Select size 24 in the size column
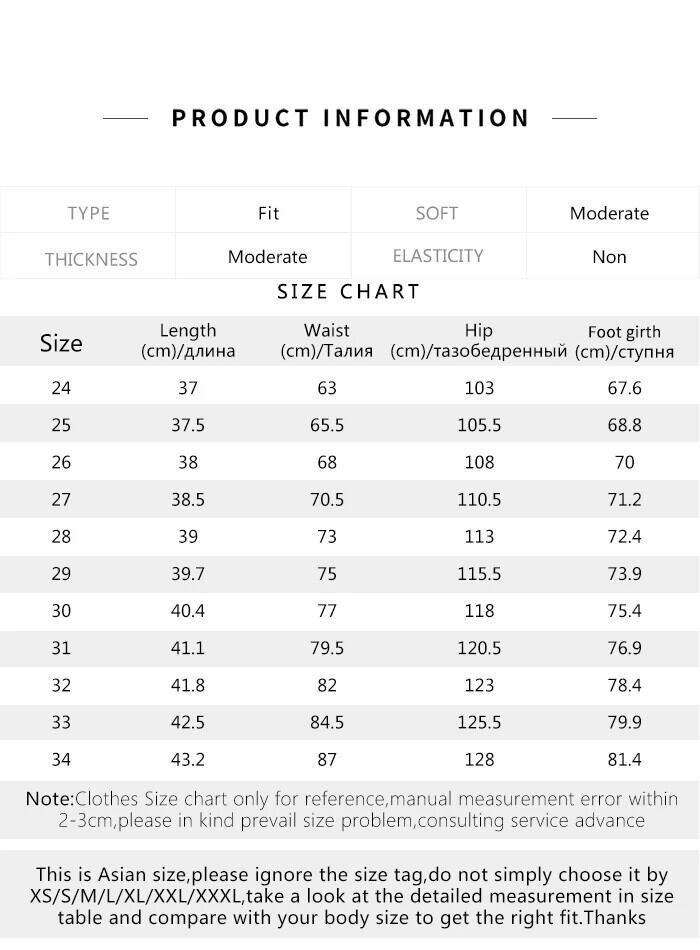This screenshot has width=700, height=950. tap(61, 388)
